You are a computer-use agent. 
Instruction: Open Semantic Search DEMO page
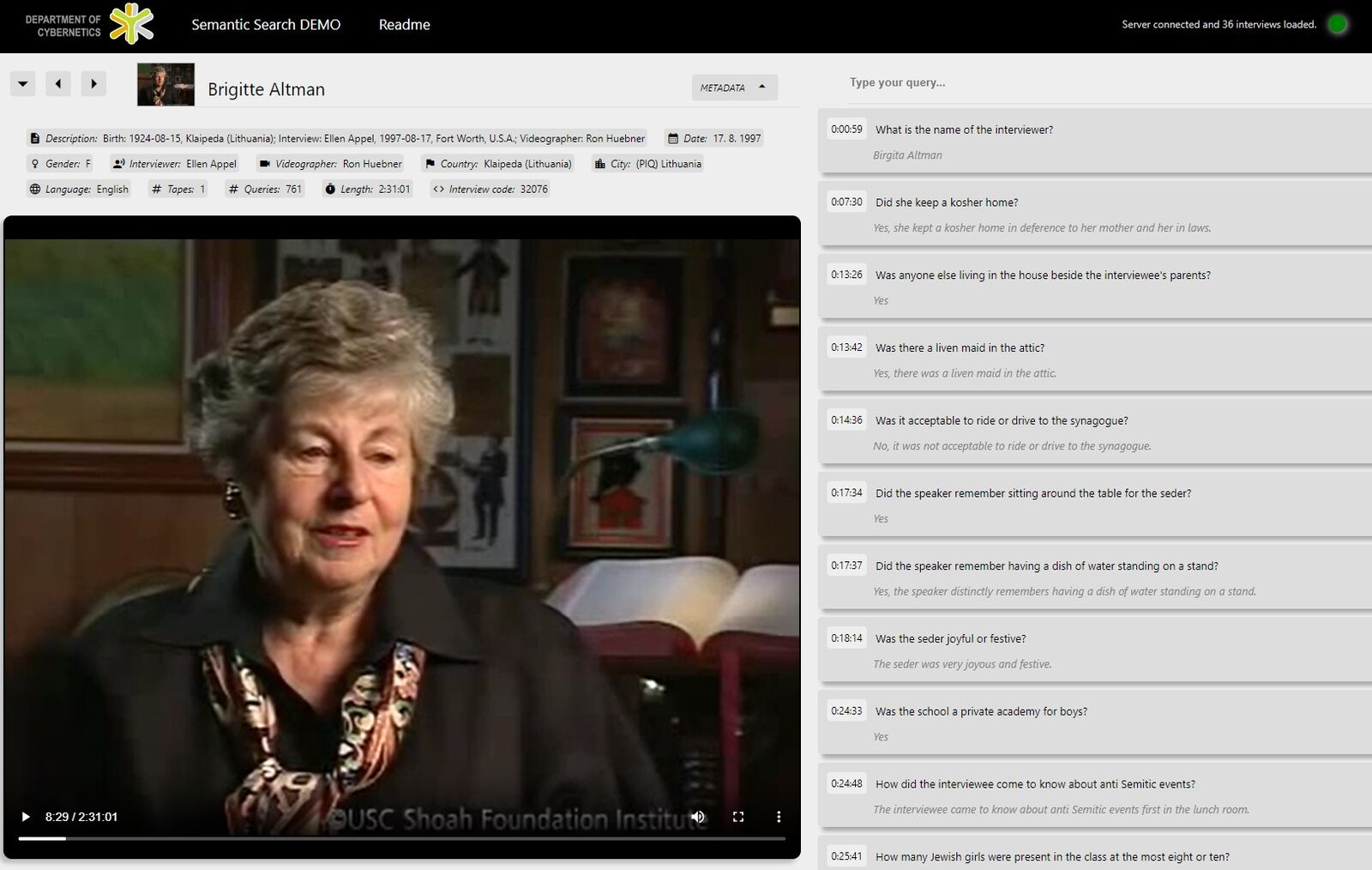(x=266, y=25)
